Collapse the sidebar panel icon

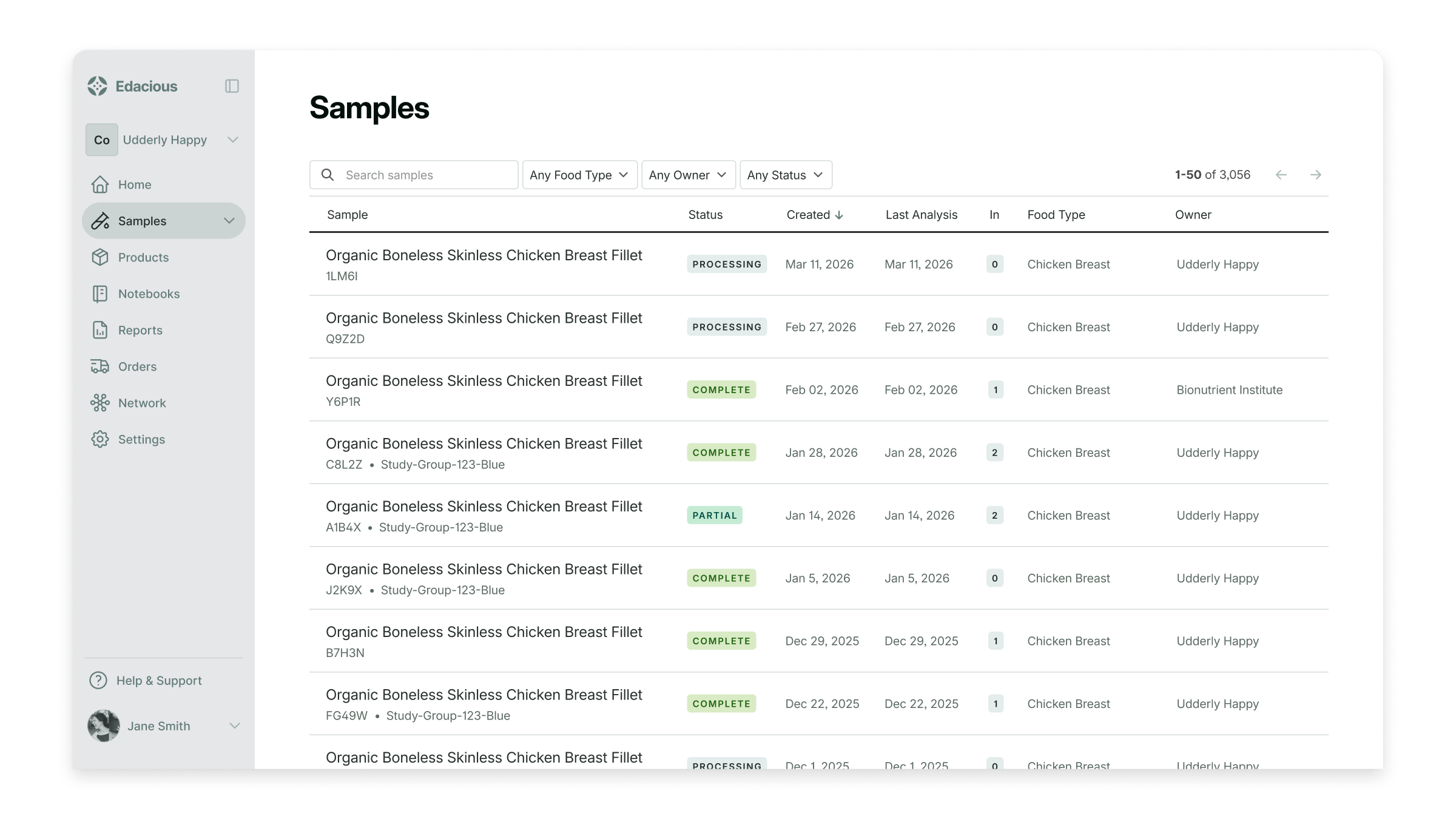pos(232,86)
